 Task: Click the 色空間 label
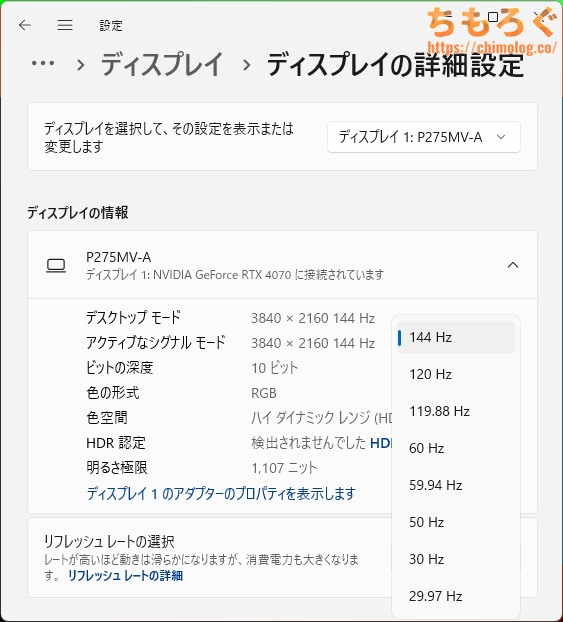click(107, 418)
